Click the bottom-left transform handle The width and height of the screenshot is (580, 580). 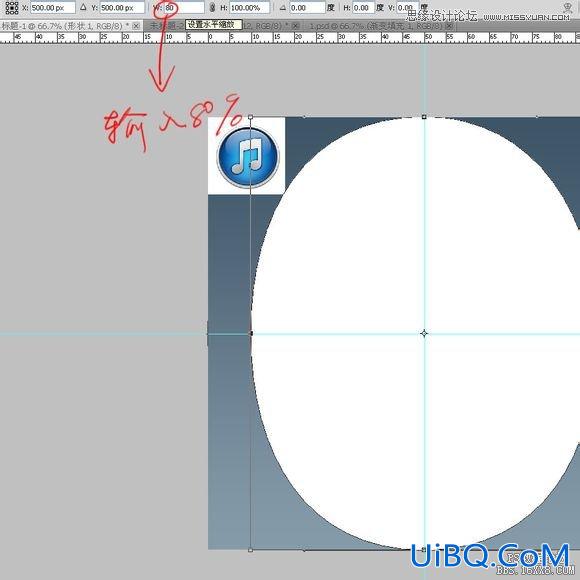[x=250, y=550]
